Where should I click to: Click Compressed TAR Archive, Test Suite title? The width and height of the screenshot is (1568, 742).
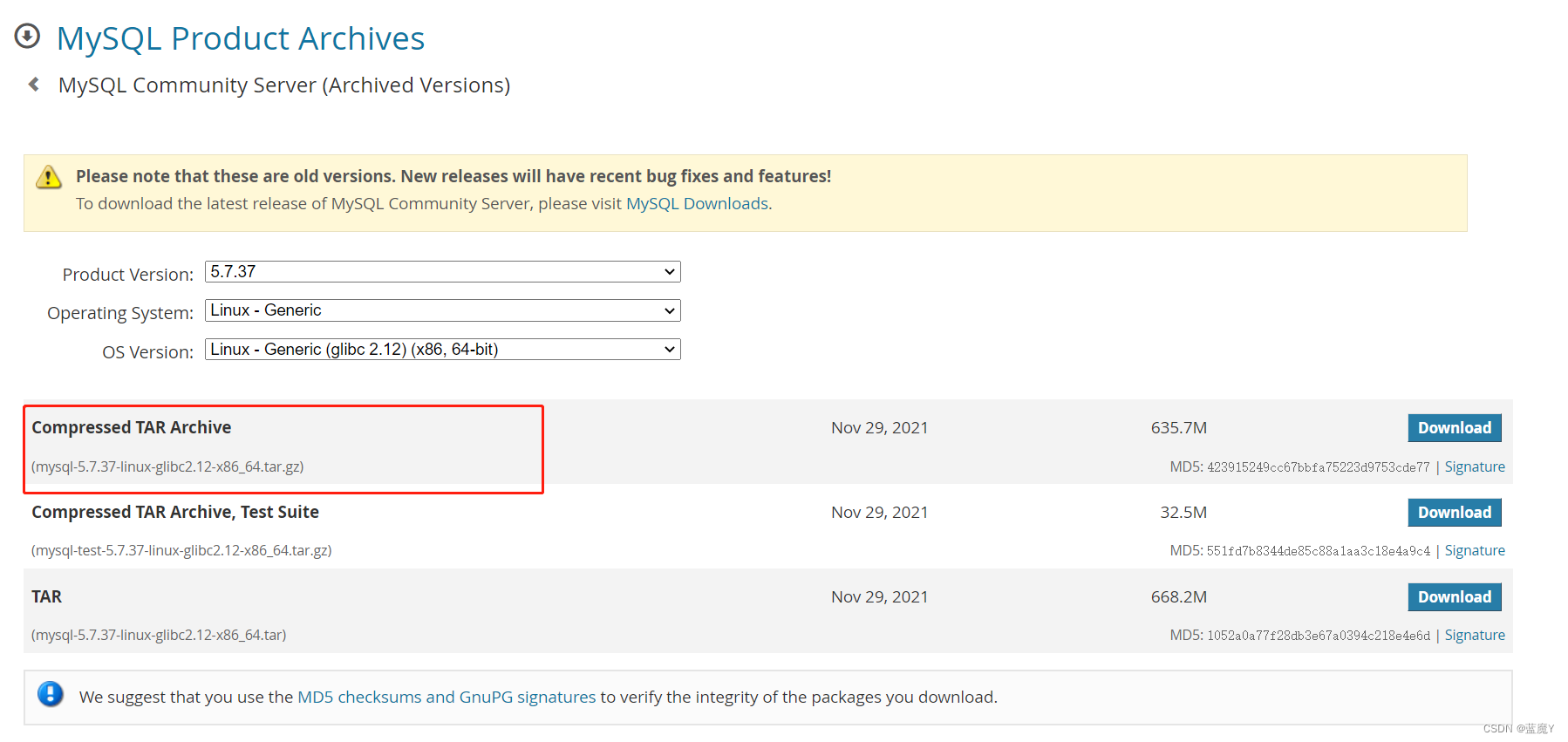[175, 512]
